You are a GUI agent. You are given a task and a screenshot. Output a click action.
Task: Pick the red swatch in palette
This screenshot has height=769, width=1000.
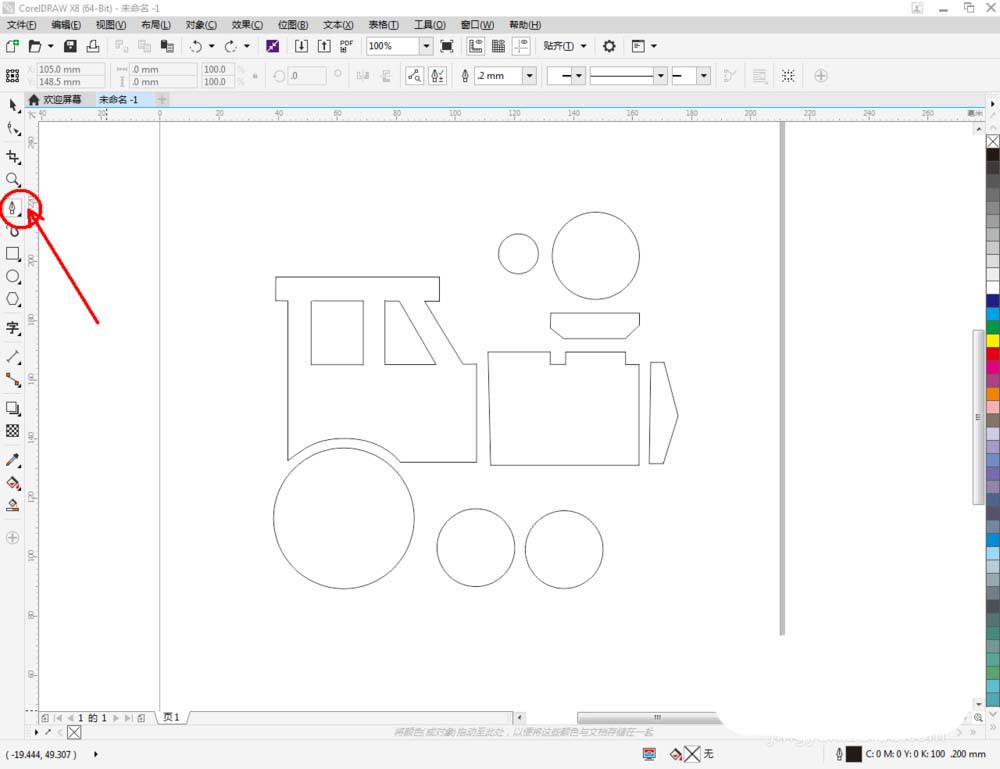993,354
